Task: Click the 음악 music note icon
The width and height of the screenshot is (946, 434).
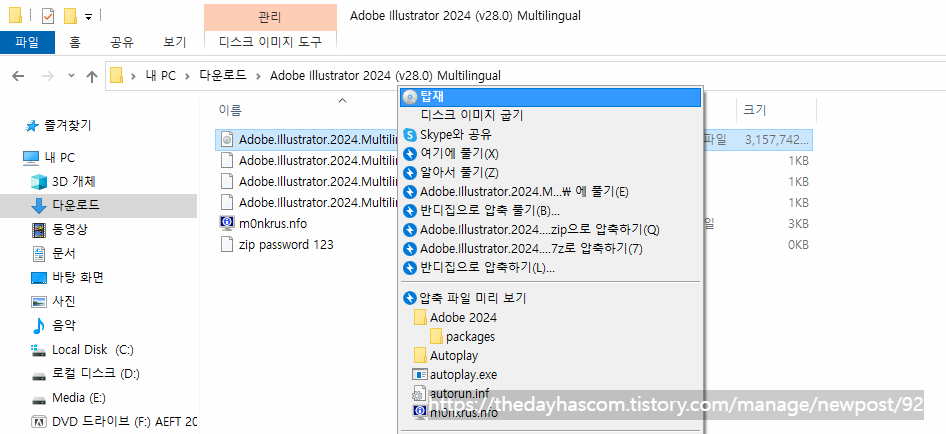Action: click(39, 325)
